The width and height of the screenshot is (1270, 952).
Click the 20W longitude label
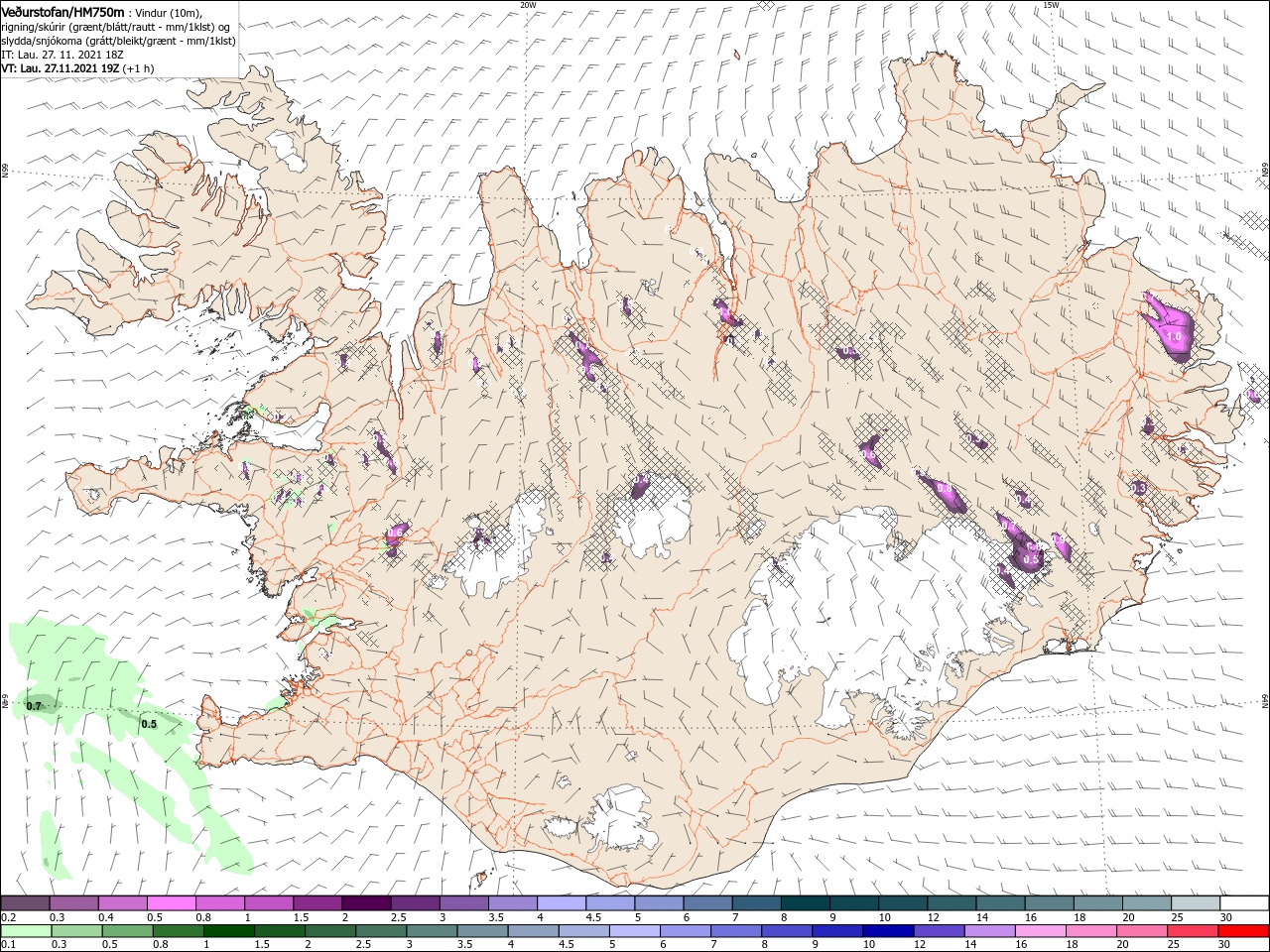[x=528, y=5]
